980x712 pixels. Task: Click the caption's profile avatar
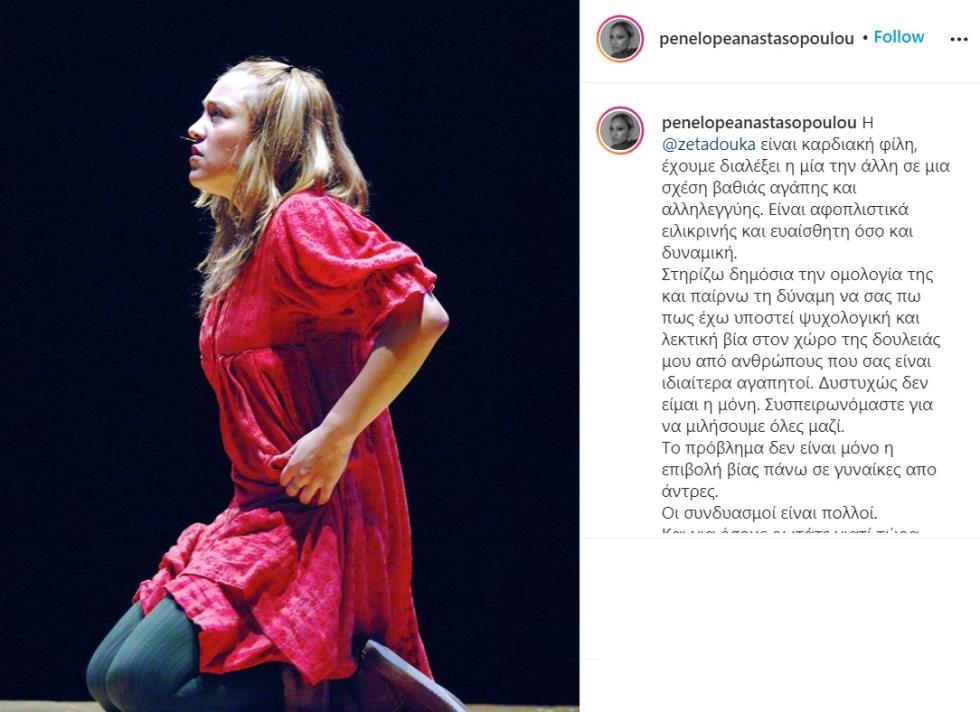(620, 130)
